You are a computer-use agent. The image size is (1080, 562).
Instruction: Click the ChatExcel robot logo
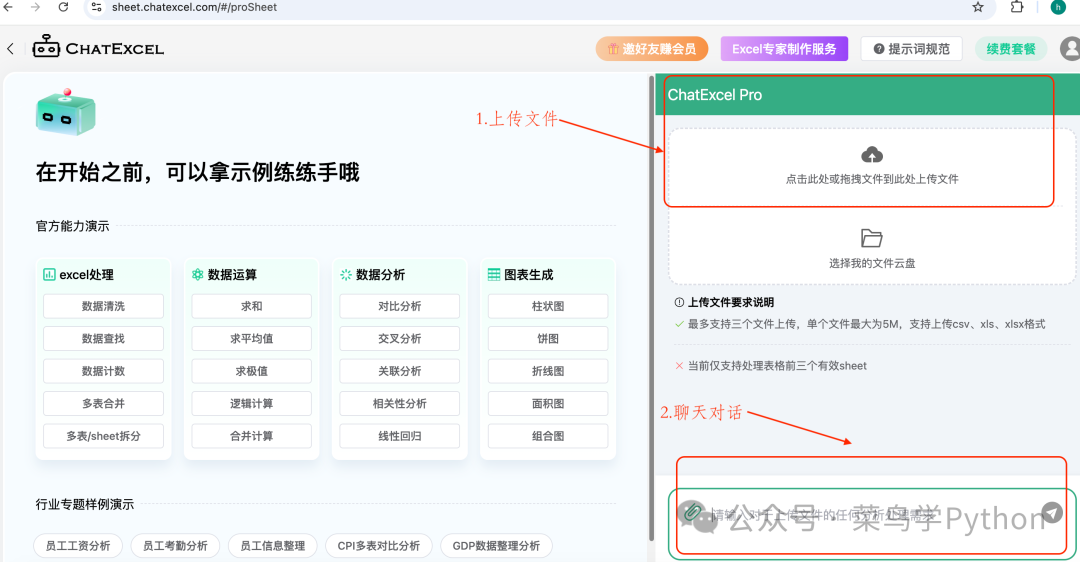46,46
